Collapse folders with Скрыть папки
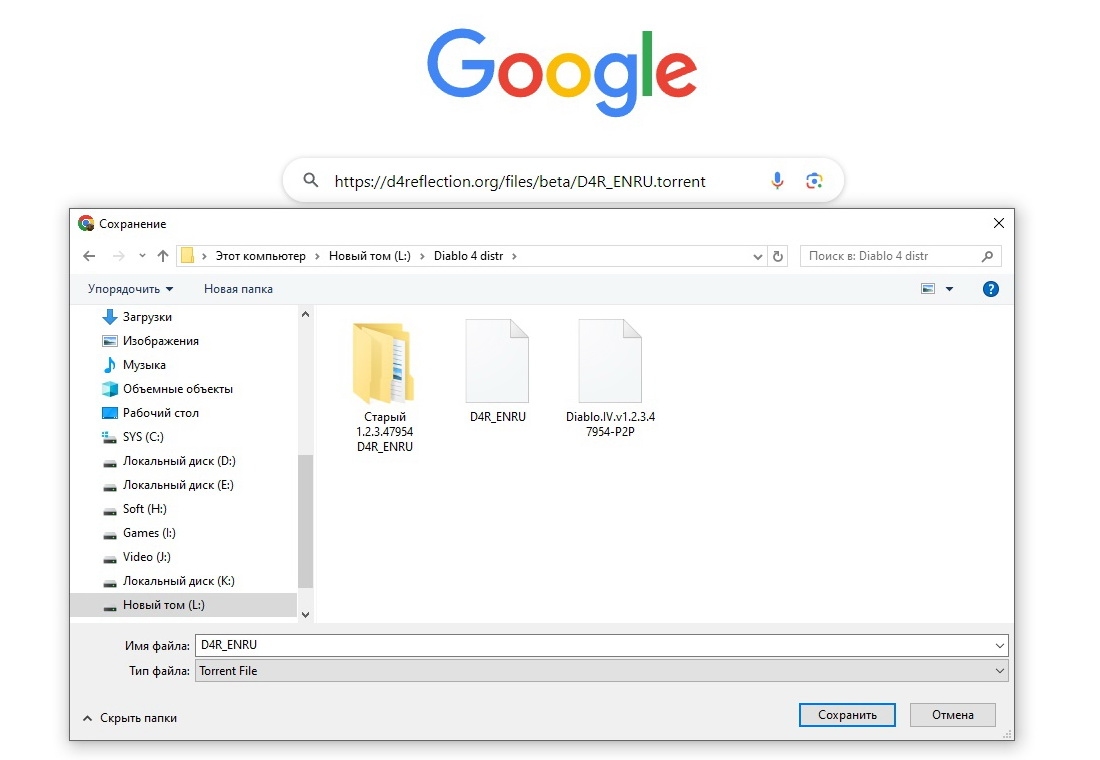1100x760 pixels. click(129, 718)
